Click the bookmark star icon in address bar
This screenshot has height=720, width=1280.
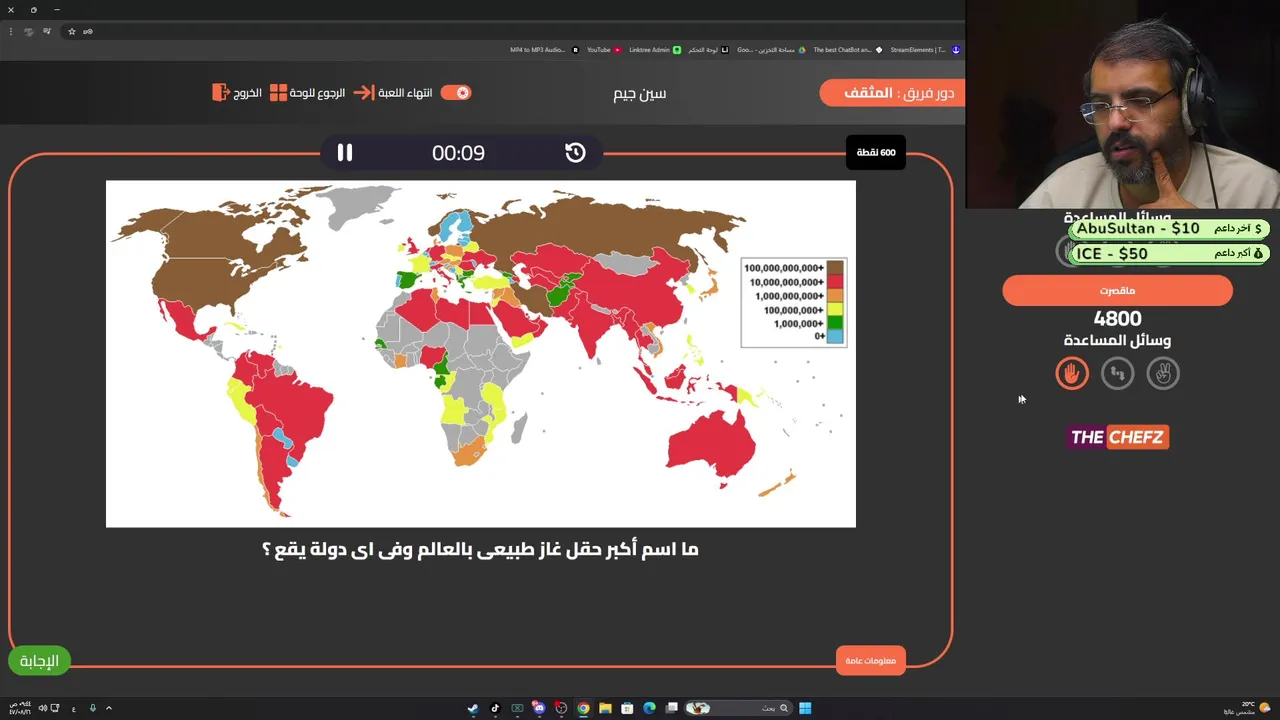point(71,31)
